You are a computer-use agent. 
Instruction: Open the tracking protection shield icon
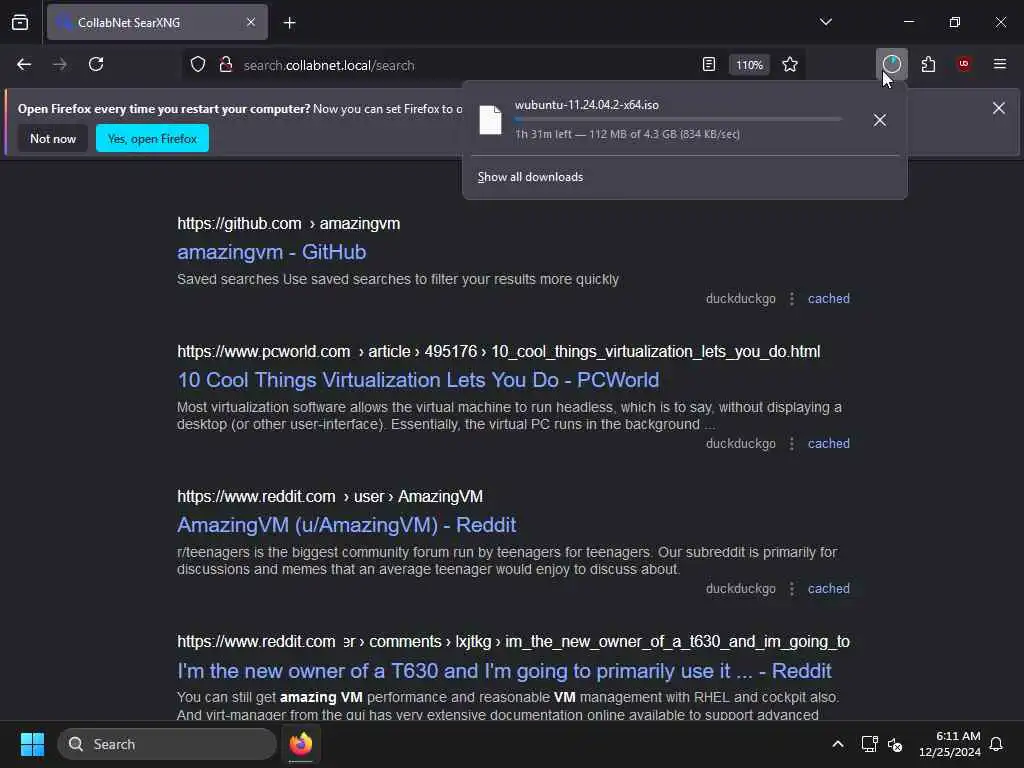(198, 65)
